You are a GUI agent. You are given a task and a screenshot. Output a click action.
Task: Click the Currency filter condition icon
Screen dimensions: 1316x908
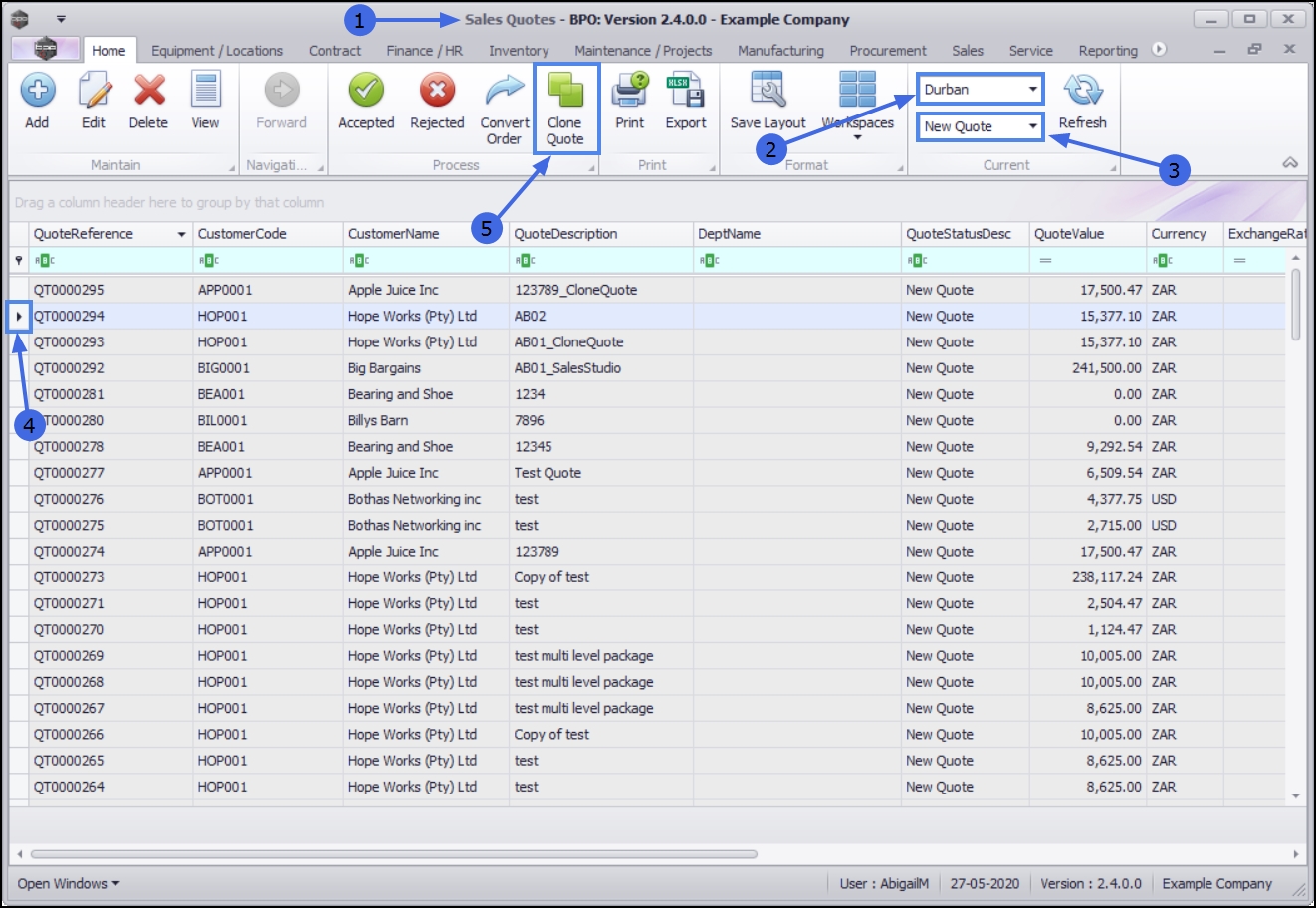click(1162, 261)
